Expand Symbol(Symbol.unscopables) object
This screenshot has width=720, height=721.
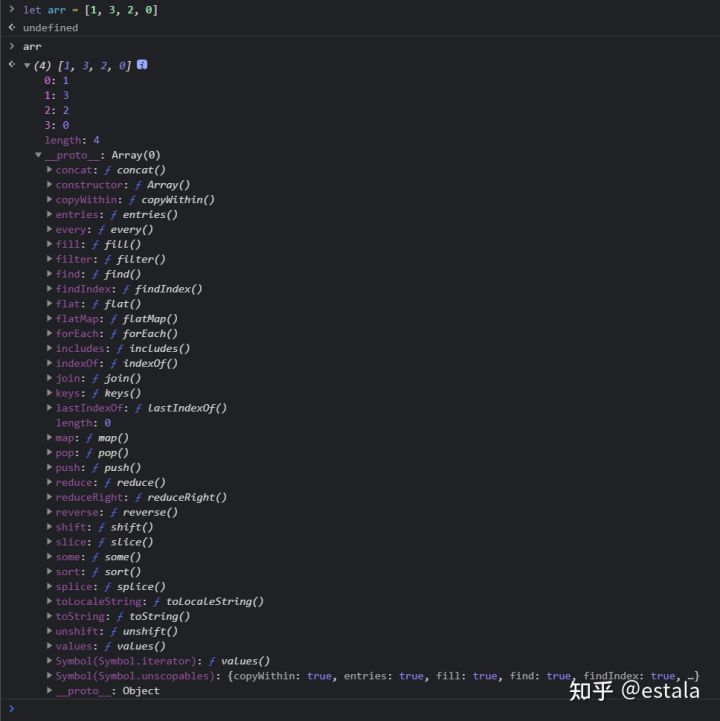tap(49, 675)
